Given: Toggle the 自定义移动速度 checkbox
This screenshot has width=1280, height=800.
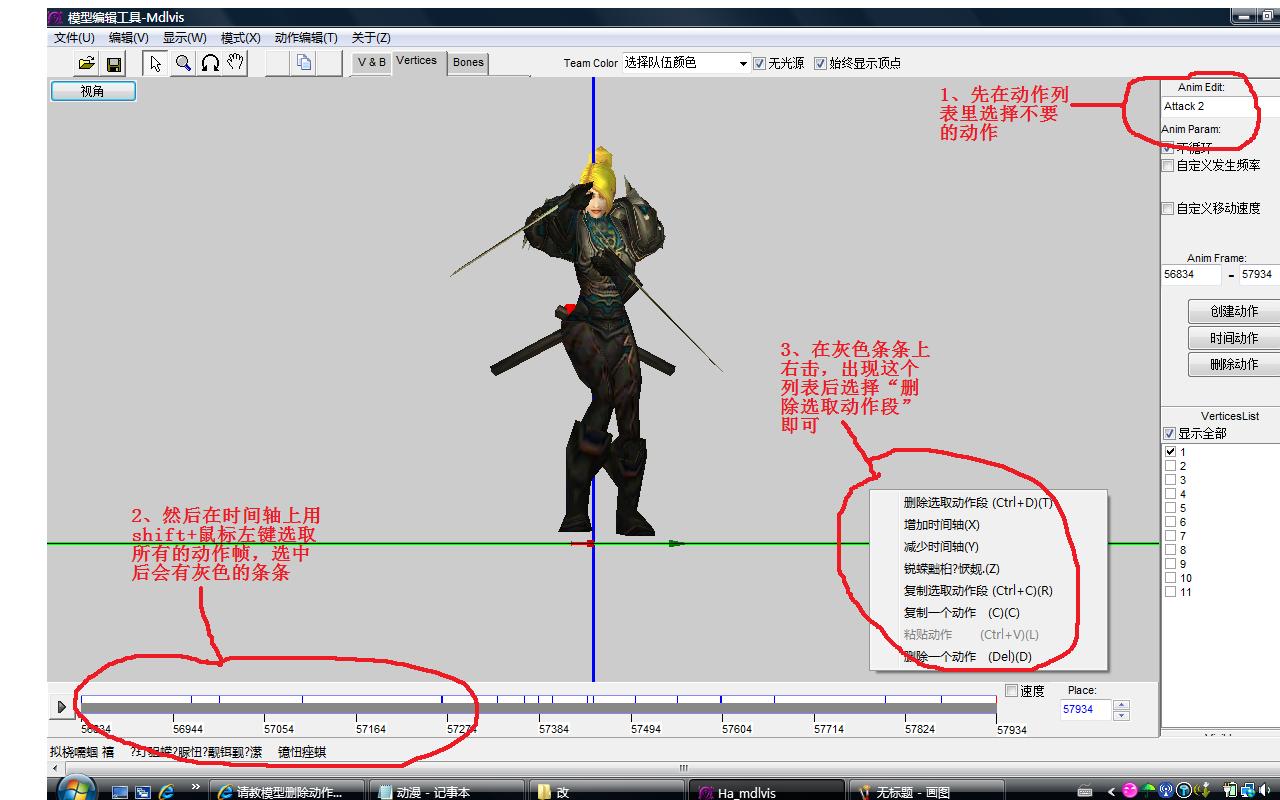Looking at the screenshot, I should point(1167,209).
